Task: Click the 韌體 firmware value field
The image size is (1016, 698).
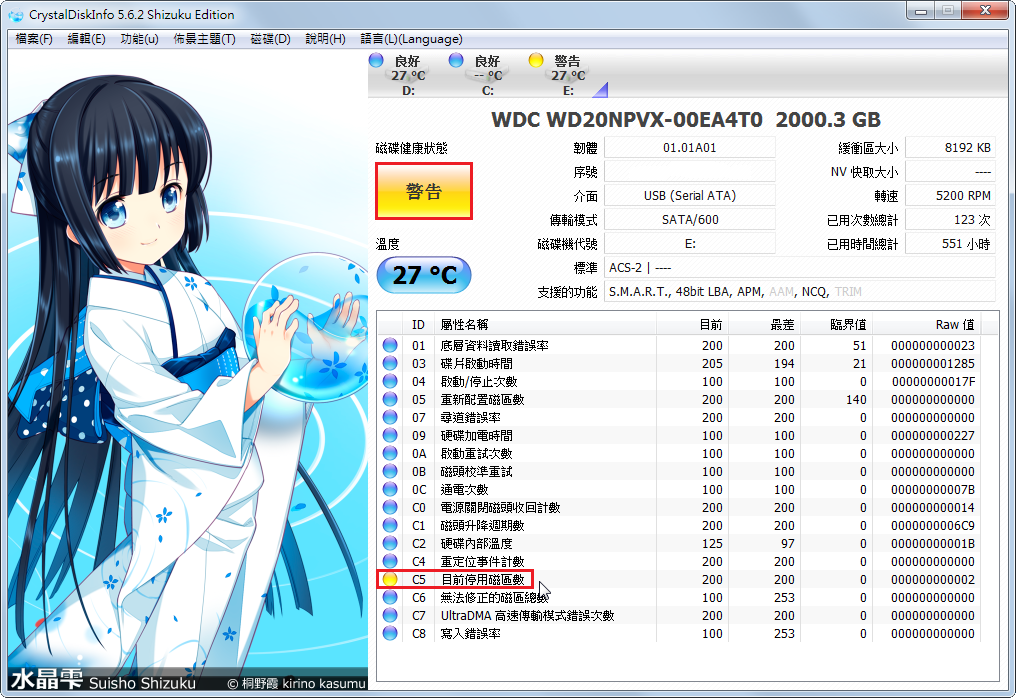Action: tap(689, 147)
